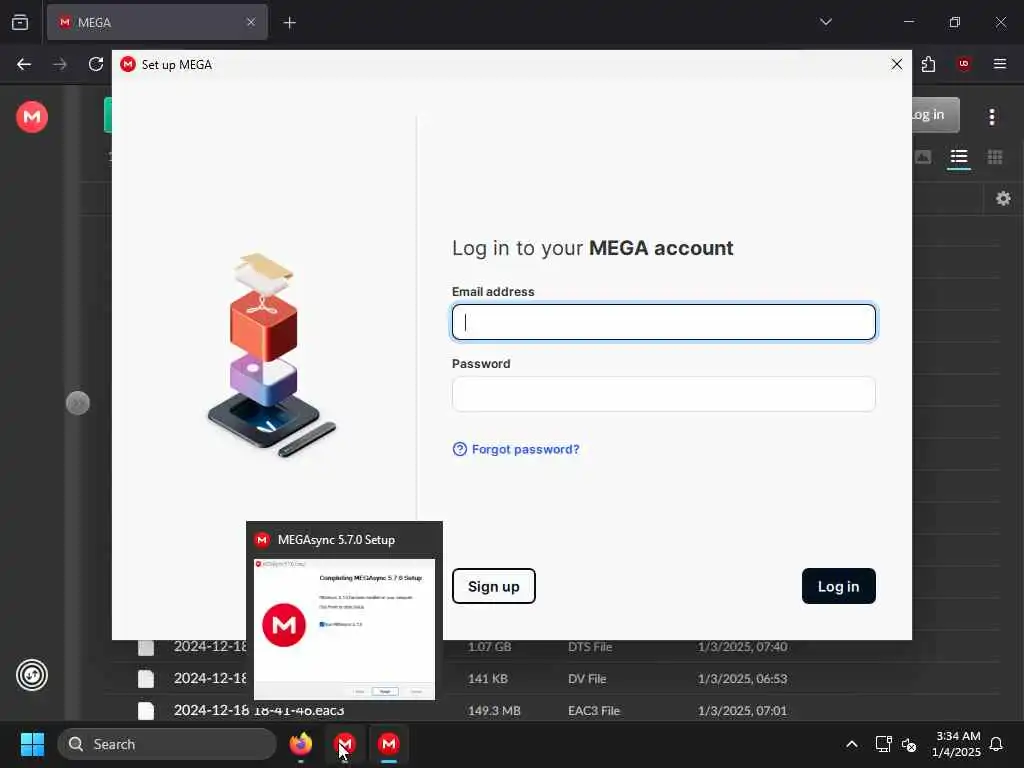
Task: Click the MEGA logo in browser sidebar
Action: point(32,117)
